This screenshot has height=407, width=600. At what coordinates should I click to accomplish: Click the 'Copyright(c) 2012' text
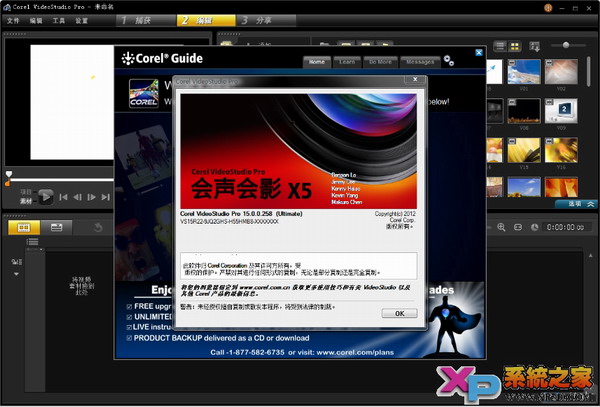click(395, 214)
